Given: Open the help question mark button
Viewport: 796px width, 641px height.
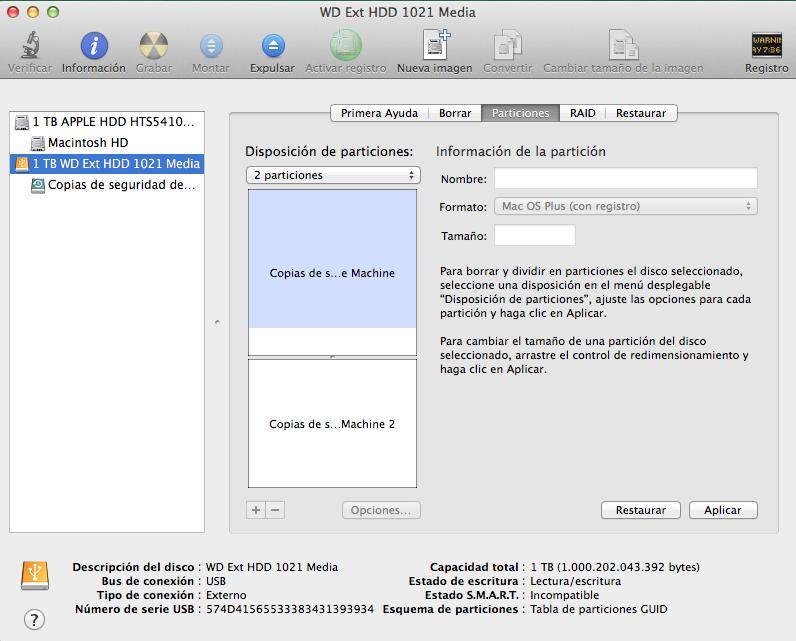Looking at the screenshot, I should pos(34,619).
